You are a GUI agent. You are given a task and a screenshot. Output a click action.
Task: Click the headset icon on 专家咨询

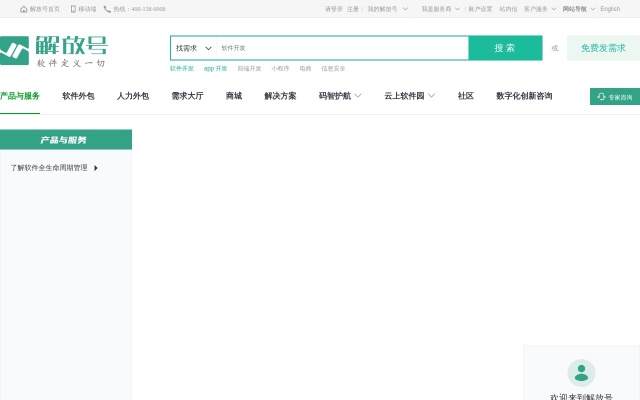tap(601, 97)
